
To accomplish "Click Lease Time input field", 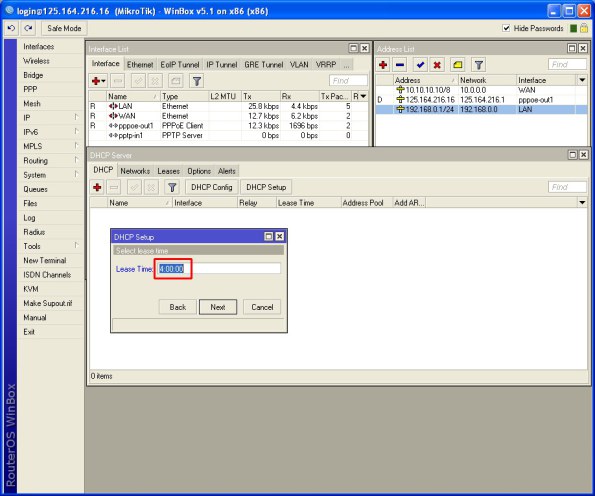I will pos(219,269).
